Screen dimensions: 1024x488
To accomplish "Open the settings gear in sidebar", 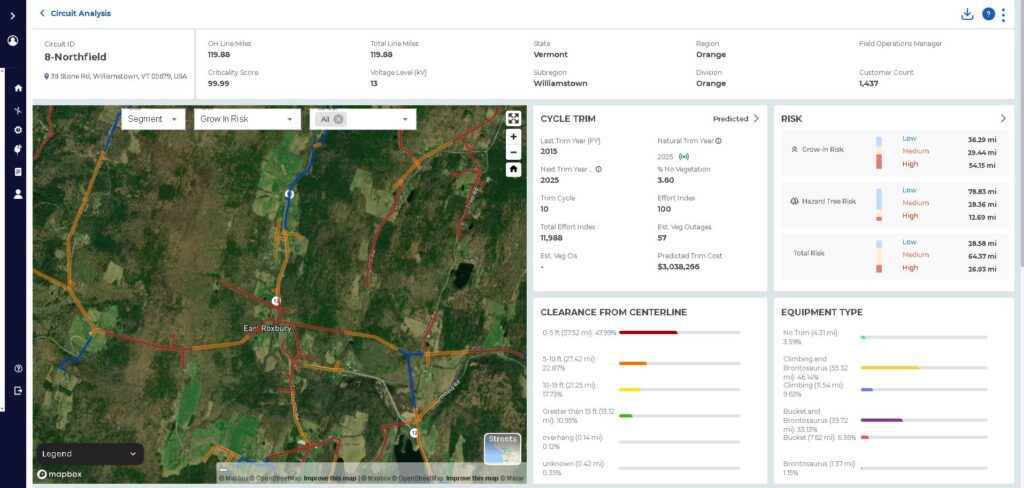I will pos(18,130).
